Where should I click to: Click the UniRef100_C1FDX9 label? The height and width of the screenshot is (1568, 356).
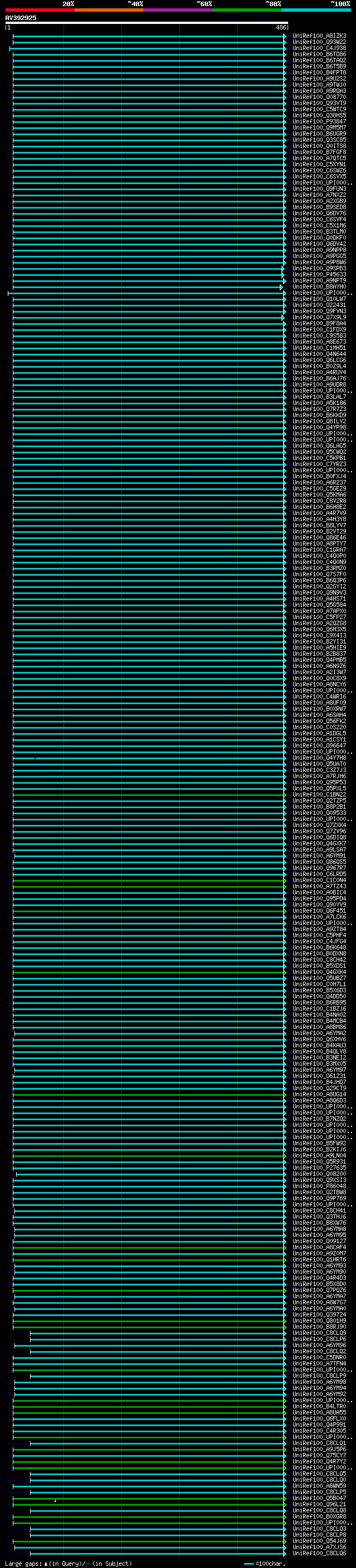[x=319, y=329]
